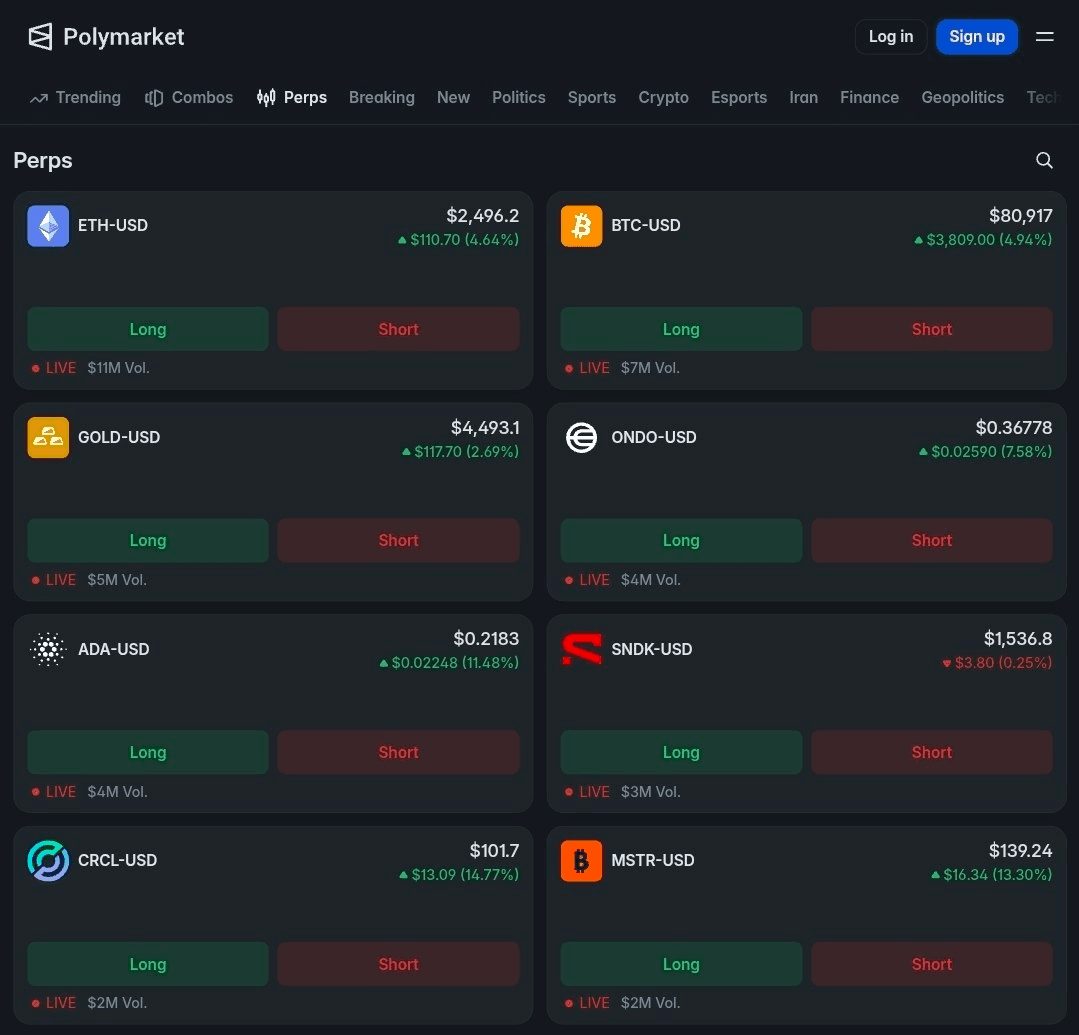Screen dimensions: 1079x1035
Task: Click the Perps candlestick icon
Action: 266,98
